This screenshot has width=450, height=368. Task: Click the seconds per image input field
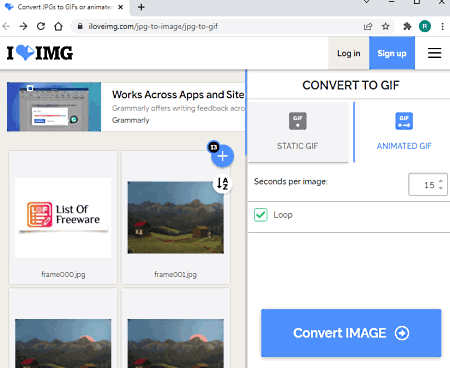click(x=428, y=184)
